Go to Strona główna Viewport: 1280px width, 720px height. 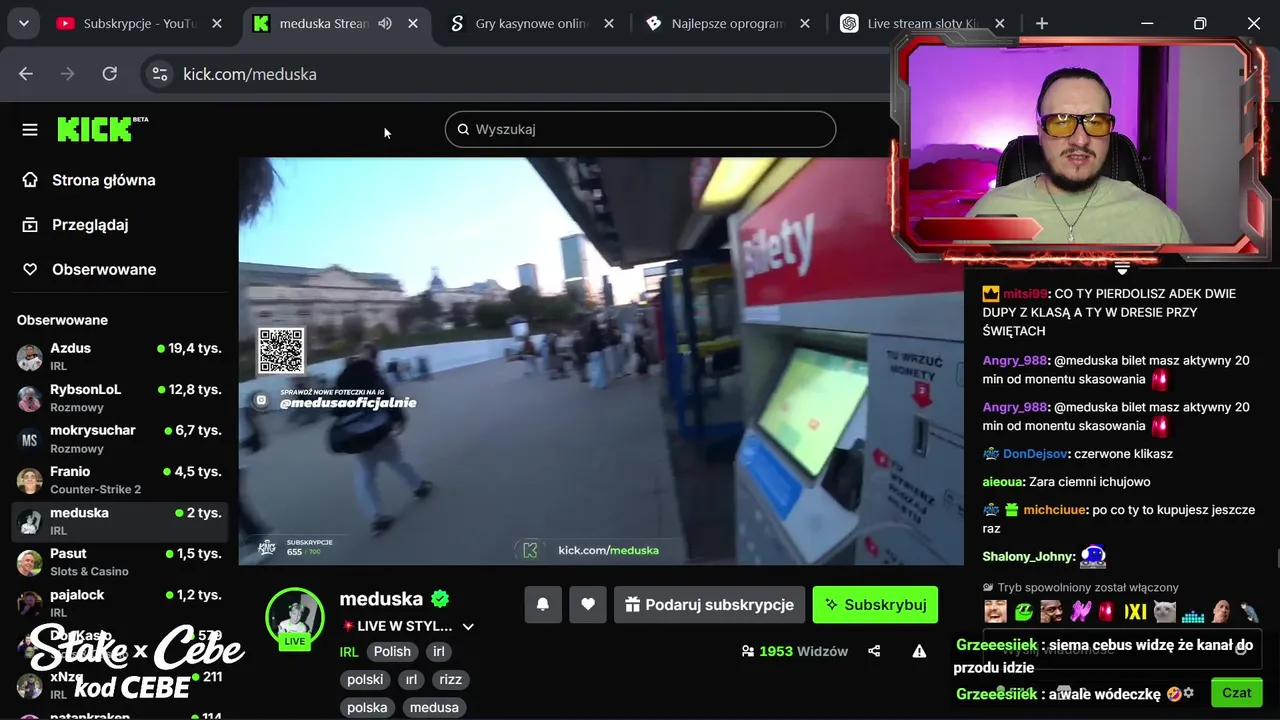coord(104,180)
